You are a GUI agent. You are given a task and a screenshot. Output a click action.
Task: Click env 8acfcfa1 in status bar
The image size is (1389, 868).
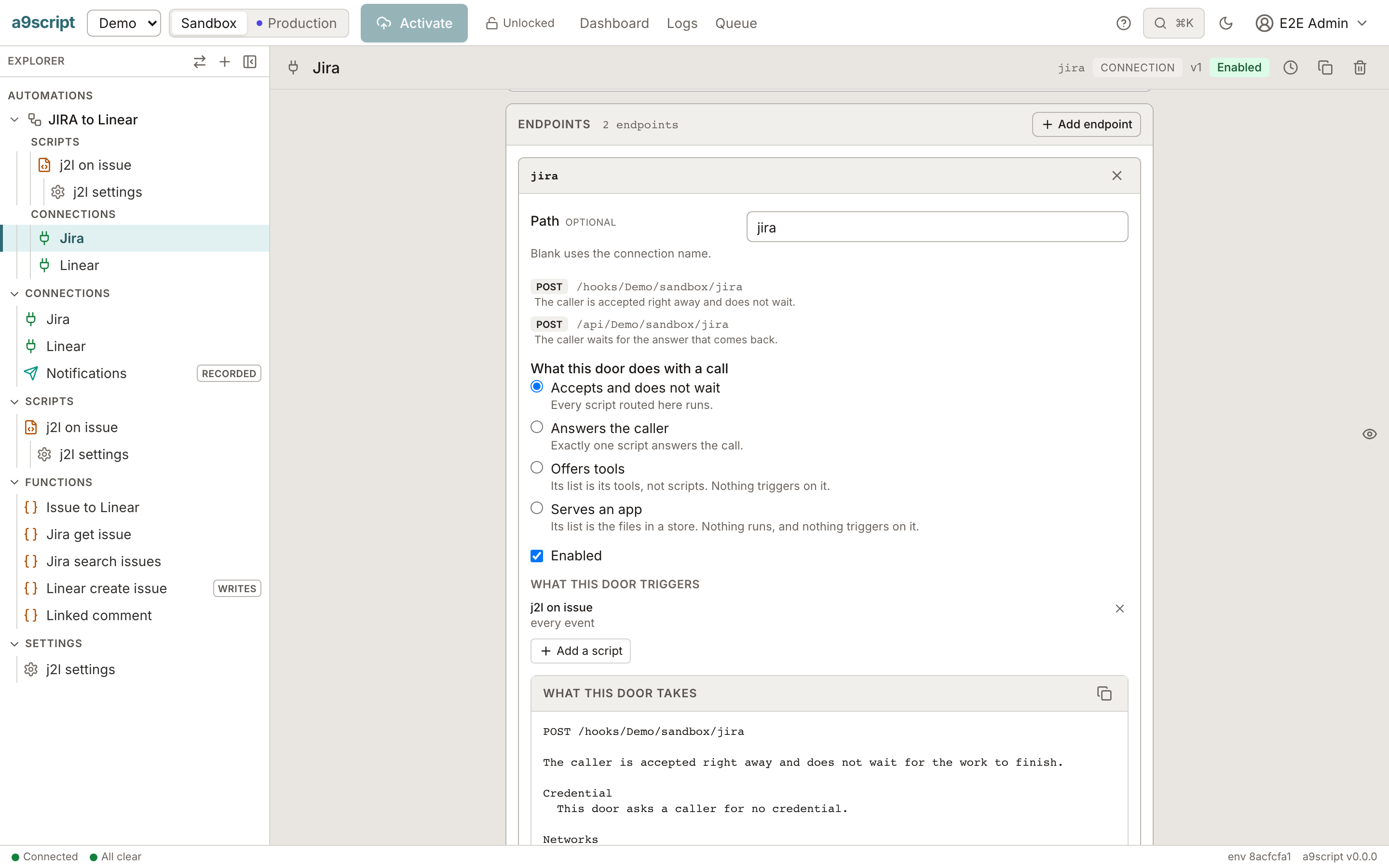(1259, 856)
